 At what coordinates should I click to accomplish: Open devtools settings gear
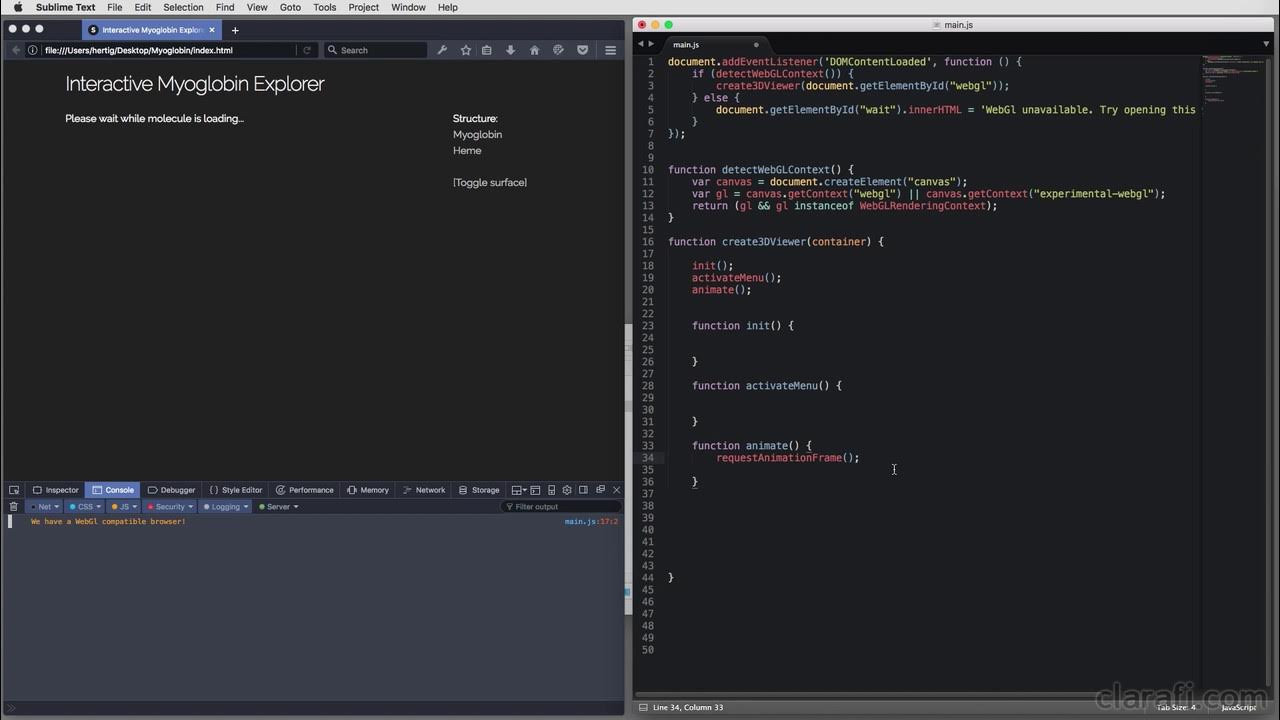pos(567,490)
